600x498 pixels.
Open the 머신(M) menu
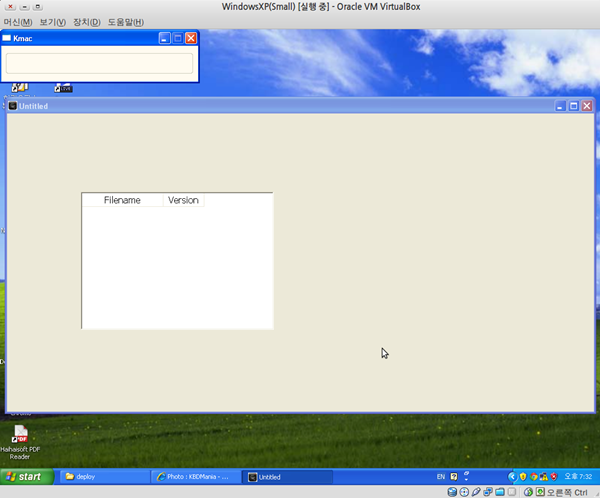tap(18, 22)
